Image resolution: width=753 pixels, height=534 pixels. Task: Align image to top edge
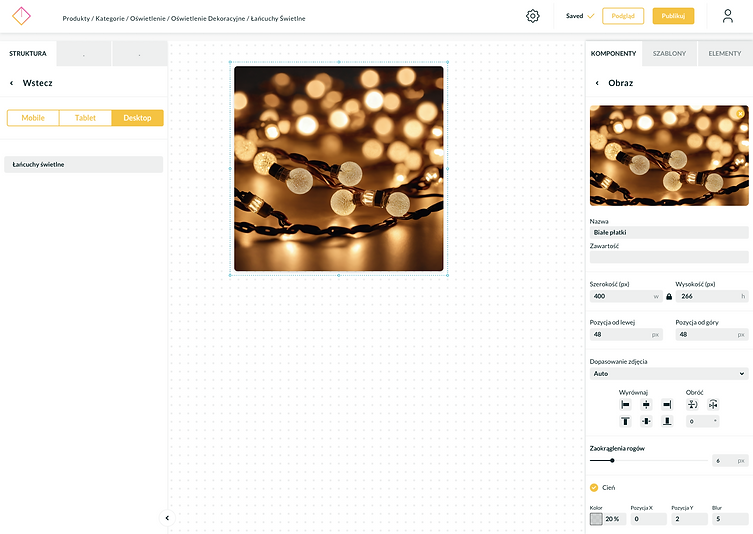coord(625,421)
